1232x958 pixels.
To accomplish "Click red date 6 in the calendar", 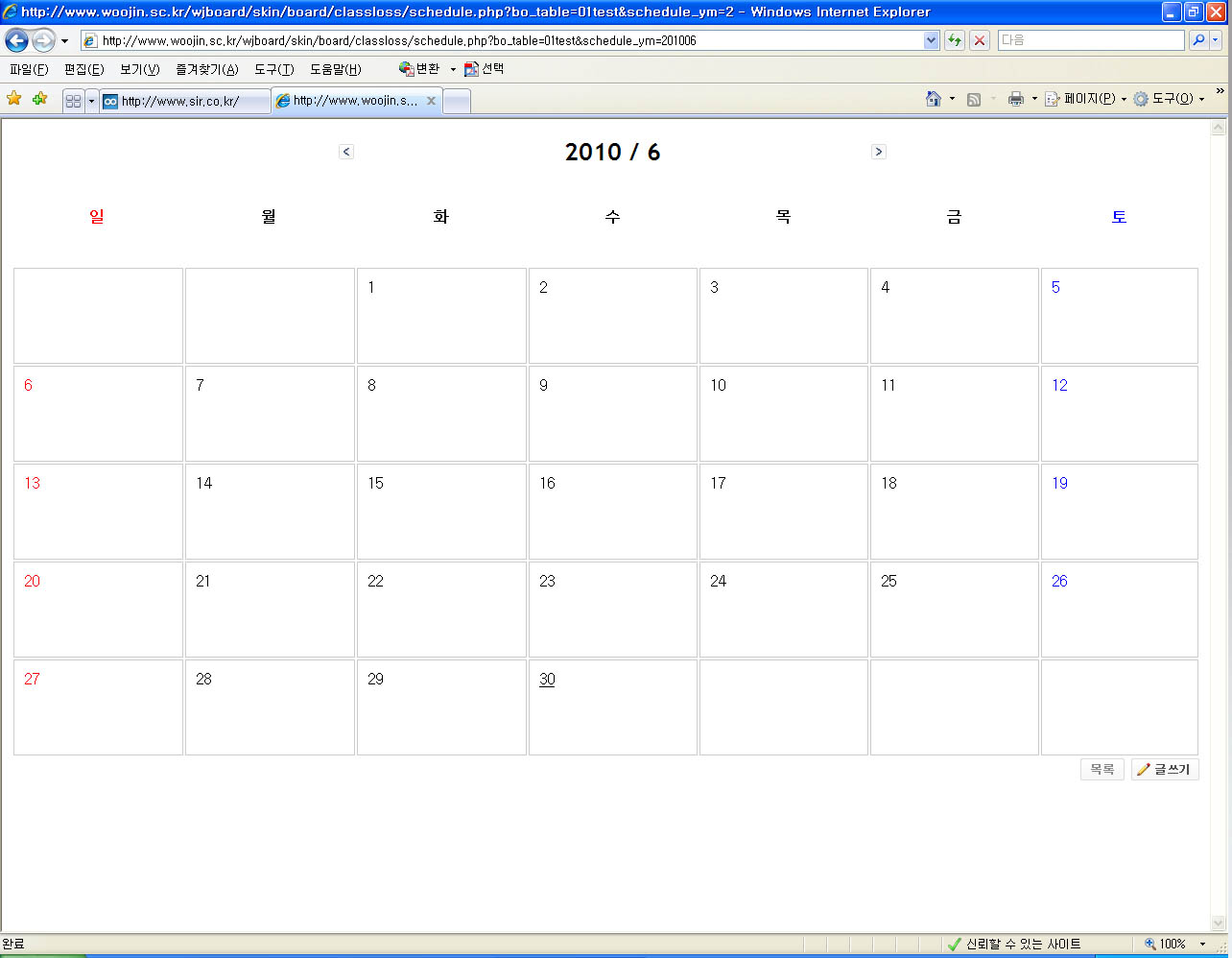I will pos(28,385).
